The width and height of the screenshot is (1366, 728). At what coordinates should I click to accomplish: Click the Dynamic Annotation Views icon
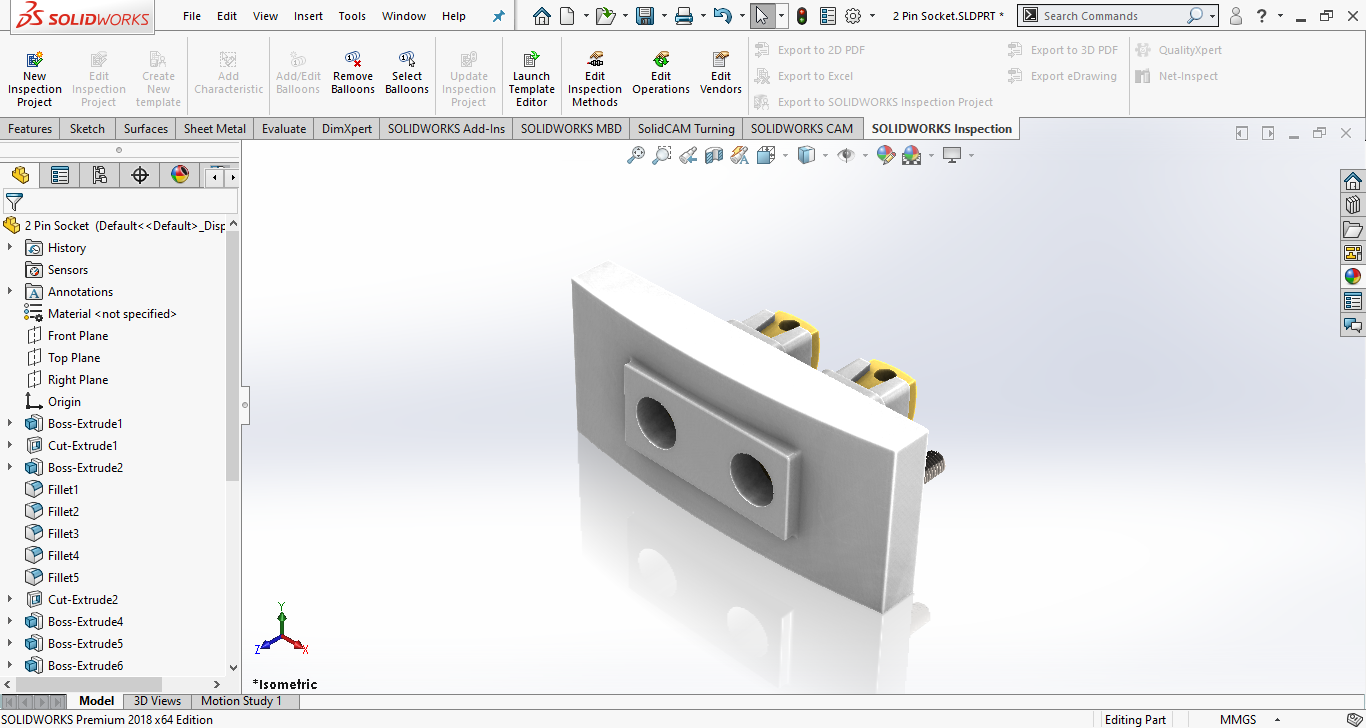[740, 155]
